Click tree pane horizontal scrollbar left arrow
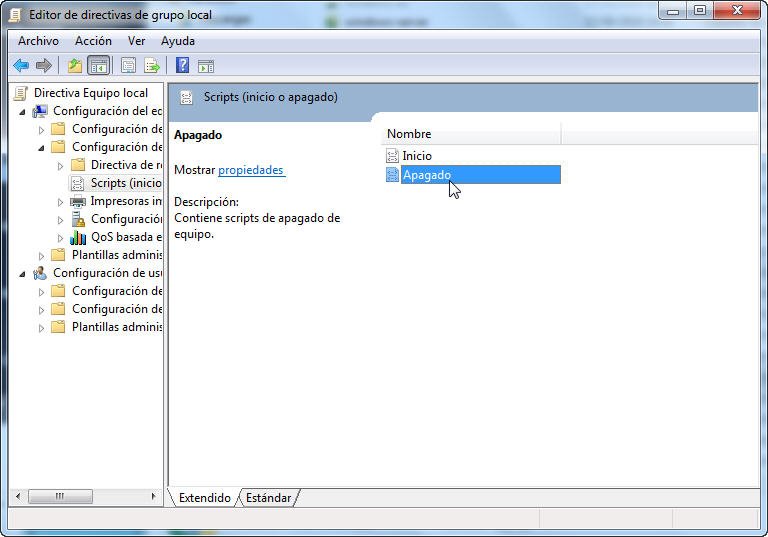This screenshot has width=768, height=537. click(x=18, y=496)
